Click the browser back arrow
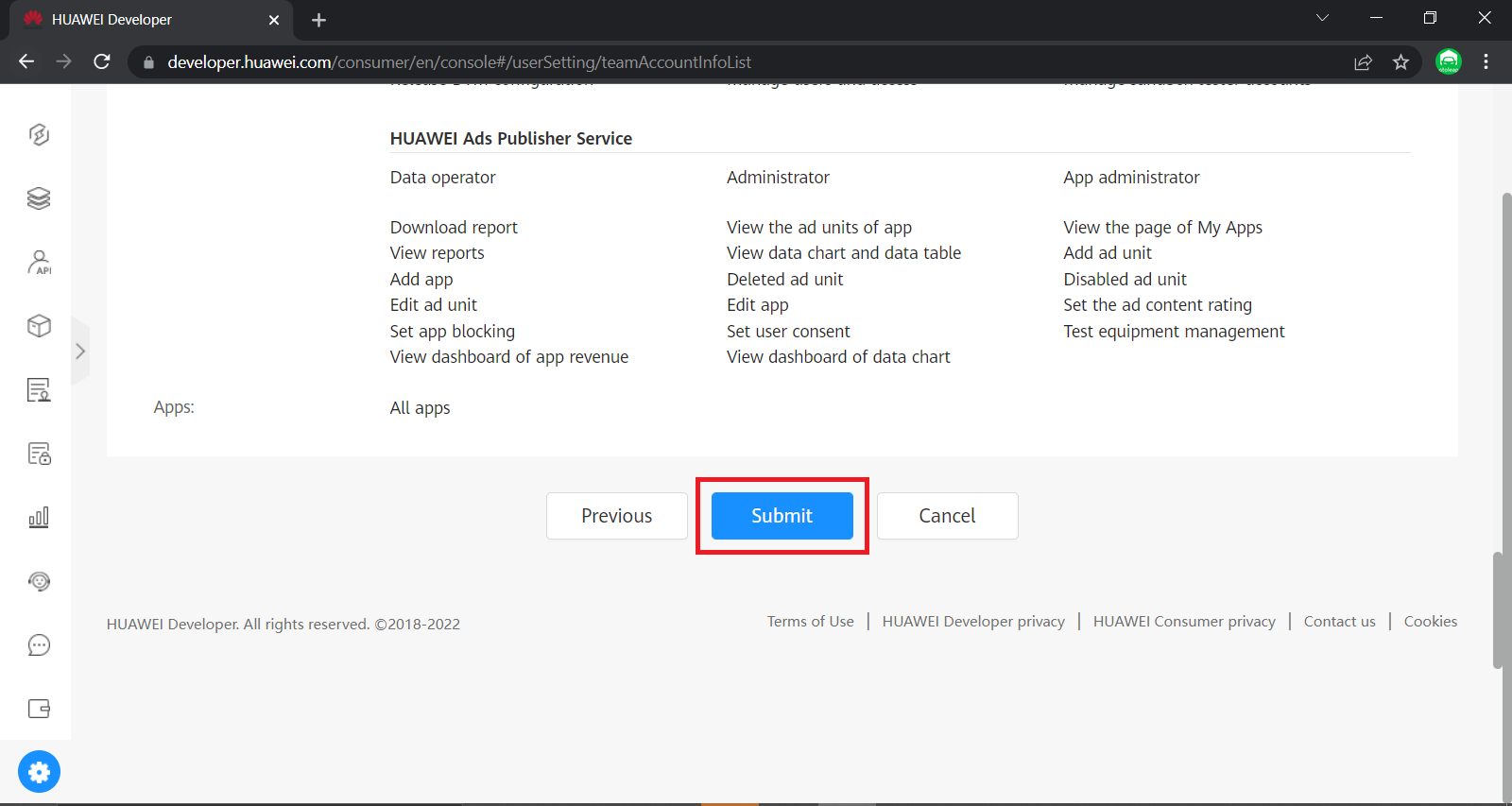 (26, 61)
